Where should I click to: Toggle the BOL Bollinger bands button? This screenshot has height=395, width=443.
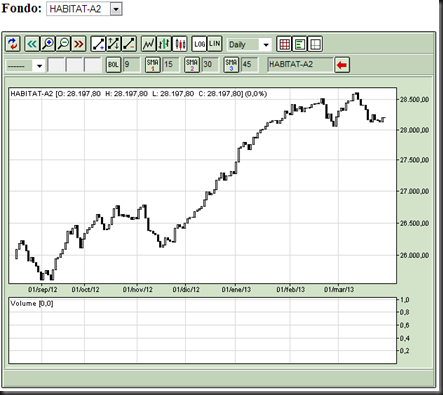point(113,64)
